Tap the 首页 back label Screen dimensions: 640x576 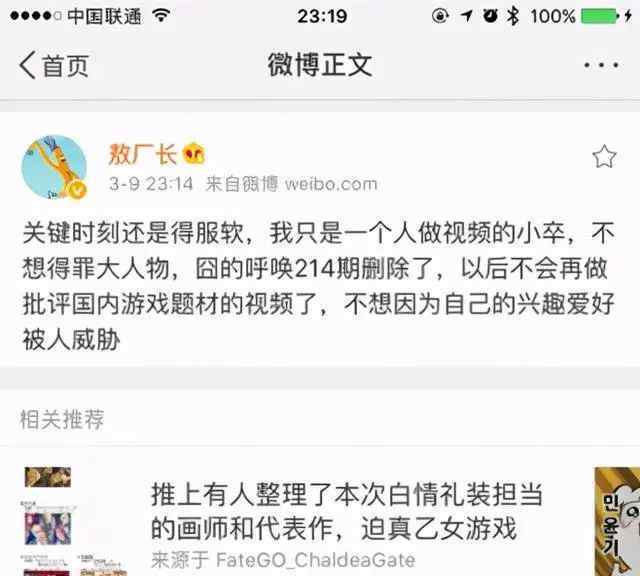[66, 65]
